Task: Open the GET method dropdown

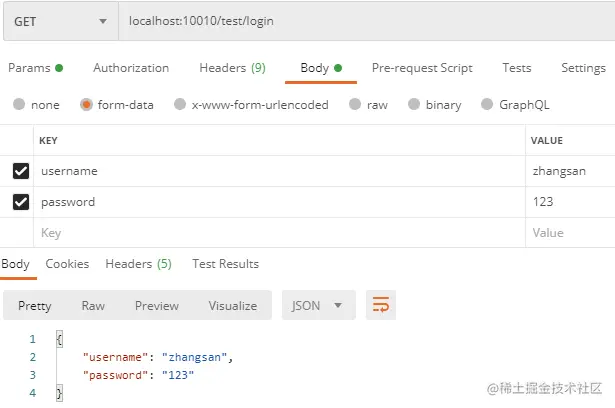Action: [x=61, y=21]
